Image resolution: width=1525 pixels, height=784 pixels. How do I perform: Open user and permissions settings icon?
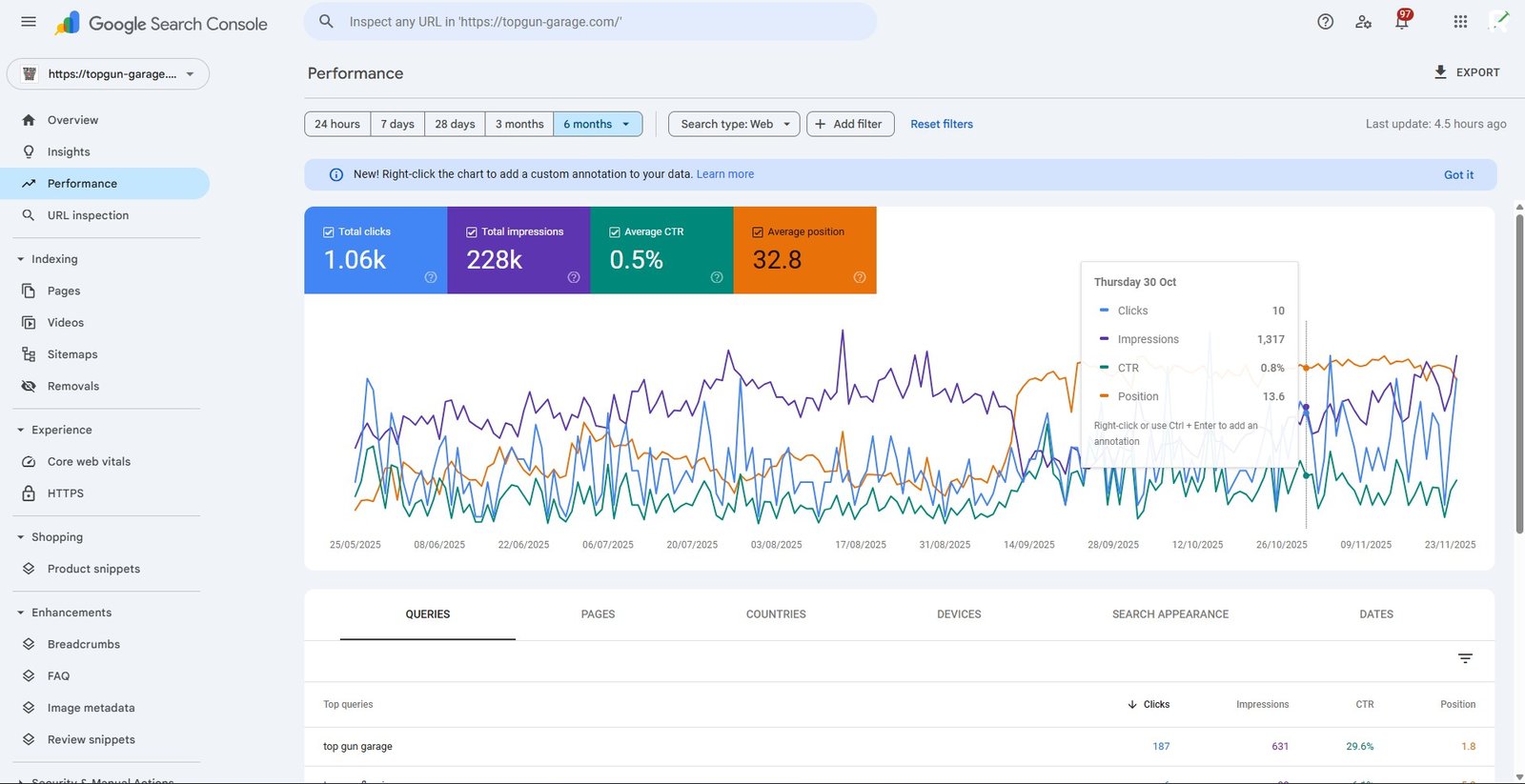coord(1363,22)
